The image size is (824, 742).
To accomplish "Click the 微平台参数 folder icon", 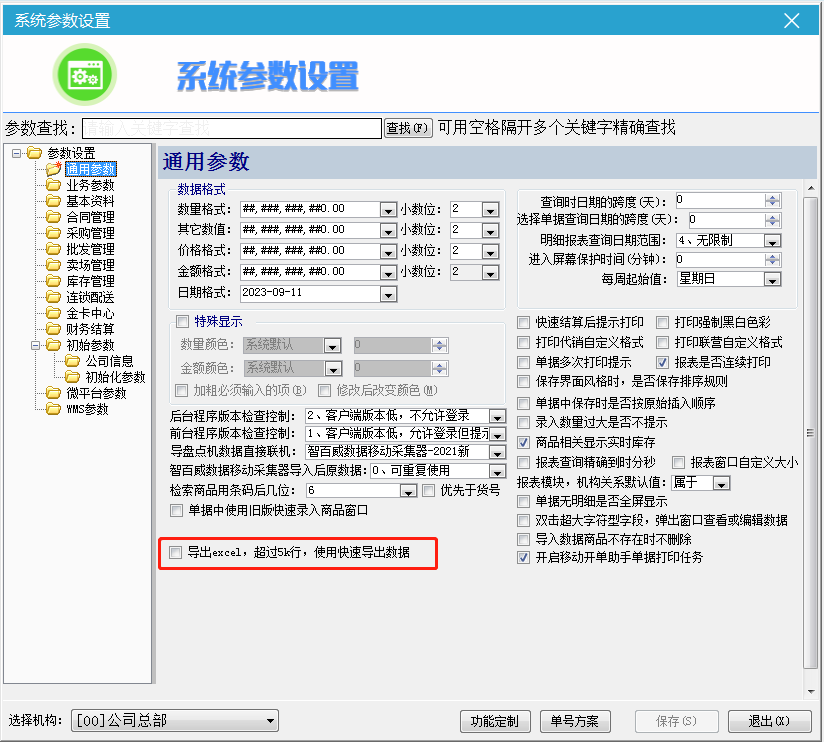I will (53, 393).
